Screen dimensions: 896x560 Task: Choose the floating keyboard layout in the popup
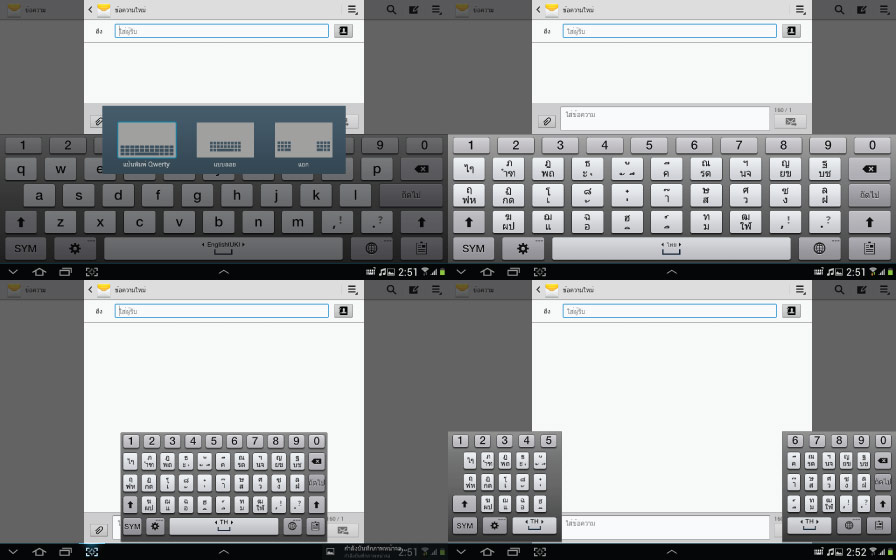[x=225, y=141]
